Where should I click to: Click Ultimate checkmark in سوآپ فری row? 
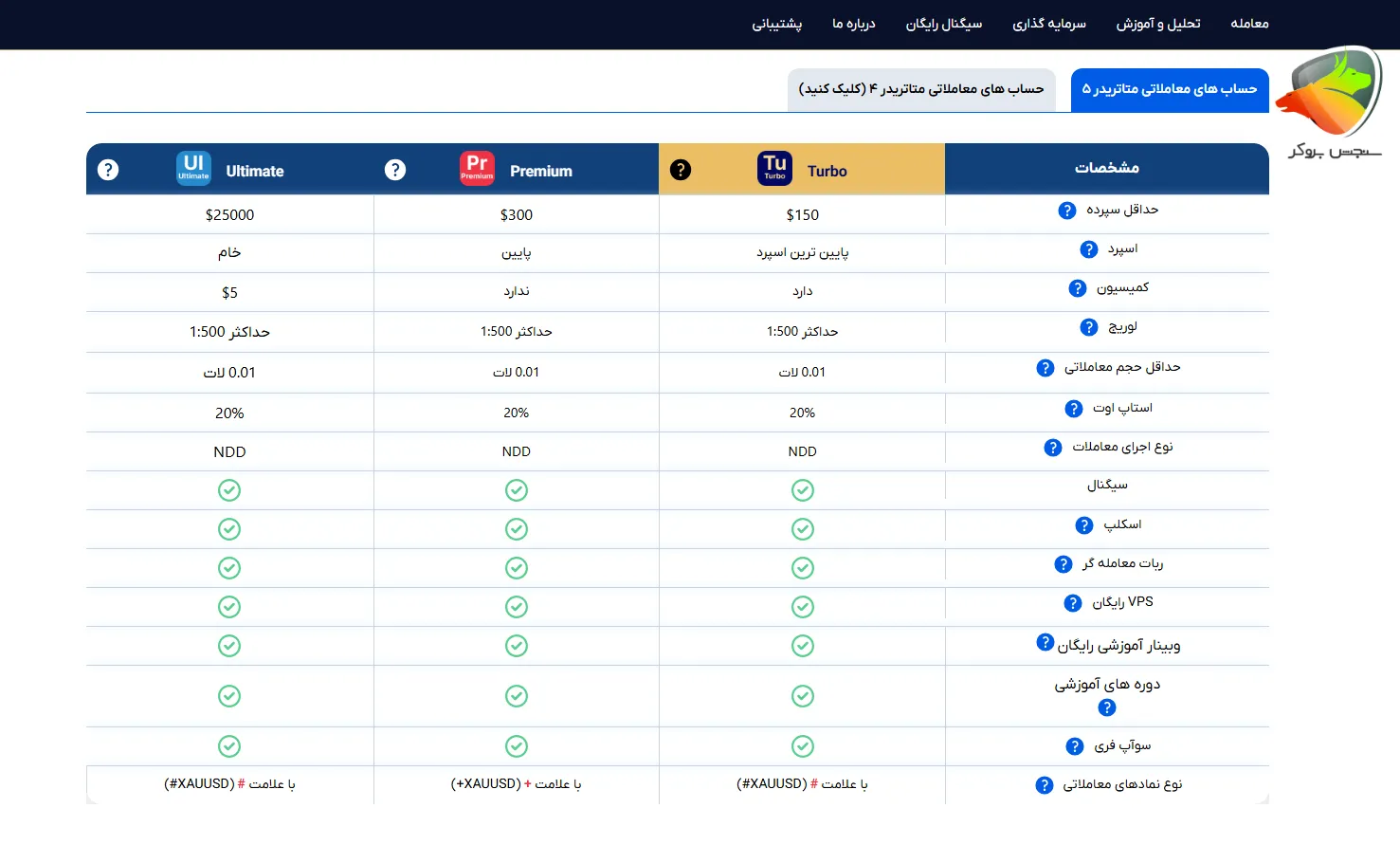[x=229, y=746]
